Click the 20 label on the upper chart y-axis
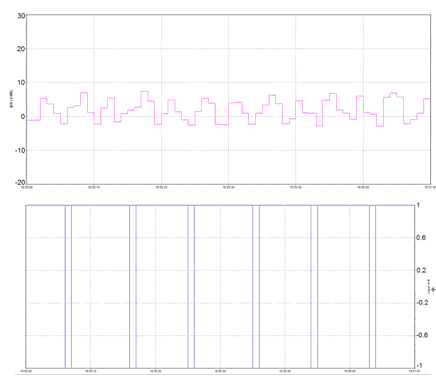The image size is (436, 380). click(x=21, y=49)
